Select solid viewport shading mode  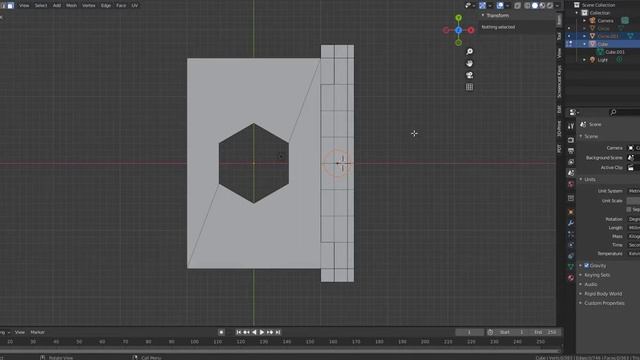tap(535, 5)
